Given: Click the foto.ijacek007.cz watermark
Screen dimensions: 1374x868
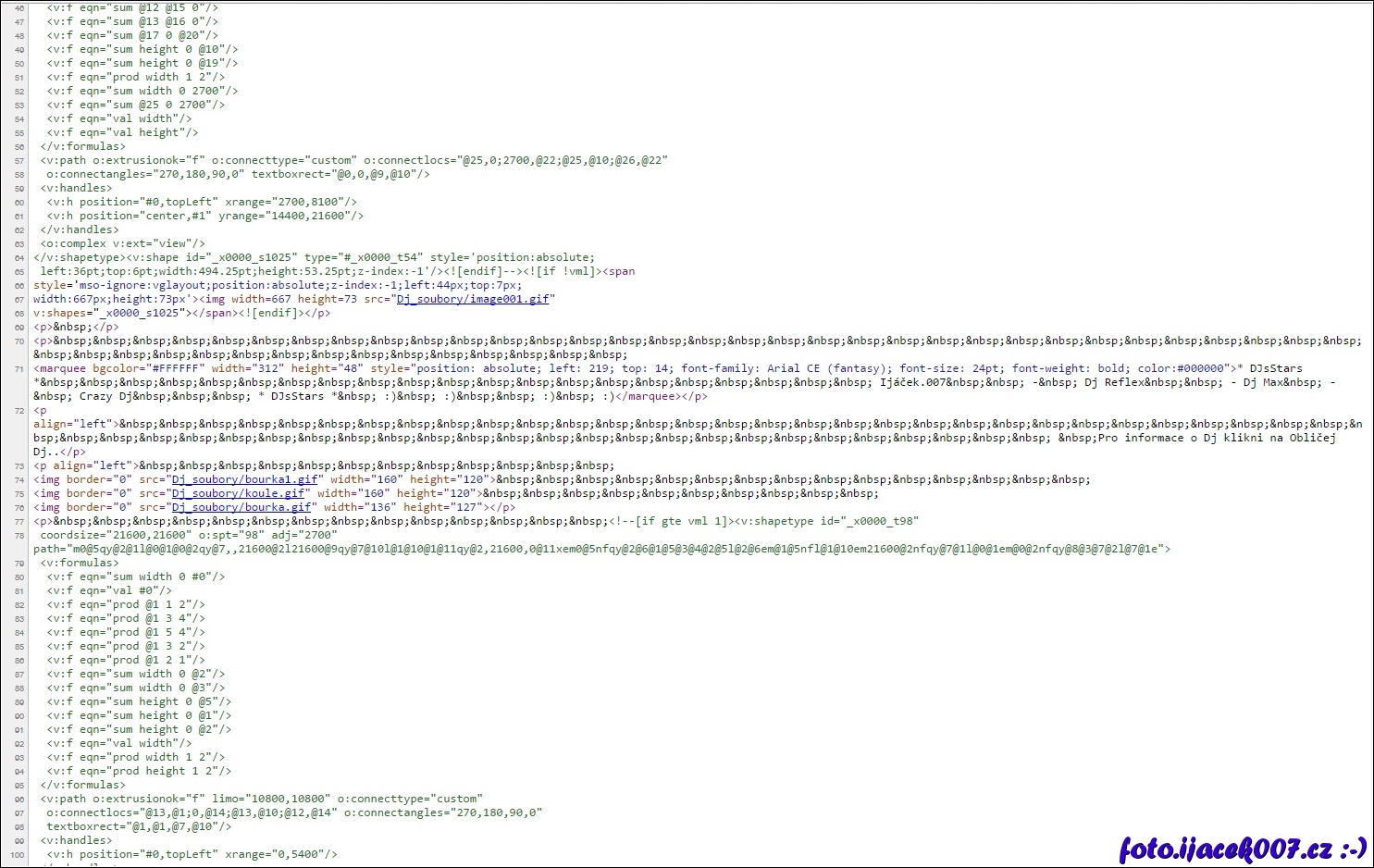Looking at the screenshot, I should (1242, 848).
